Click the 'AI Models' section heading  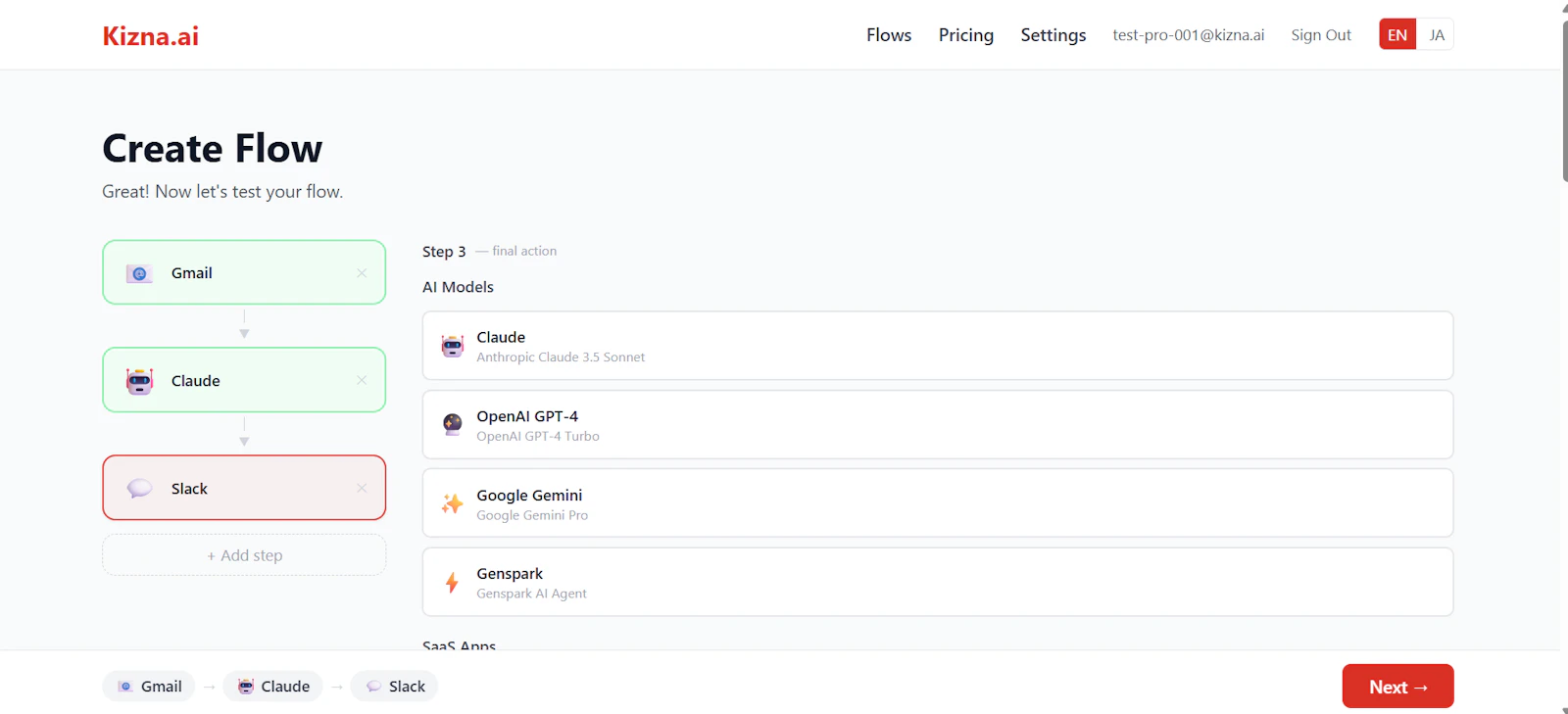458,287
